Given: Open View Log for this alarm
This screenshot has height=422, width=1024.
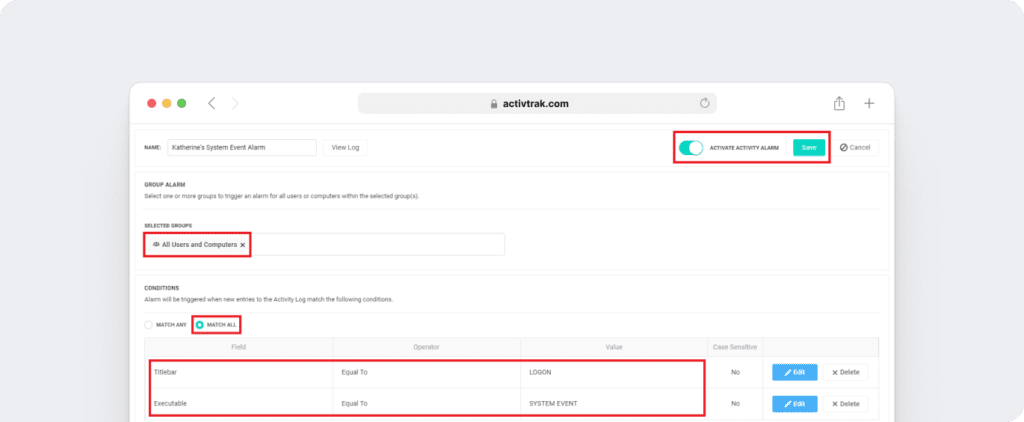Looking at the screenshot, I should [x=345, y=148].
